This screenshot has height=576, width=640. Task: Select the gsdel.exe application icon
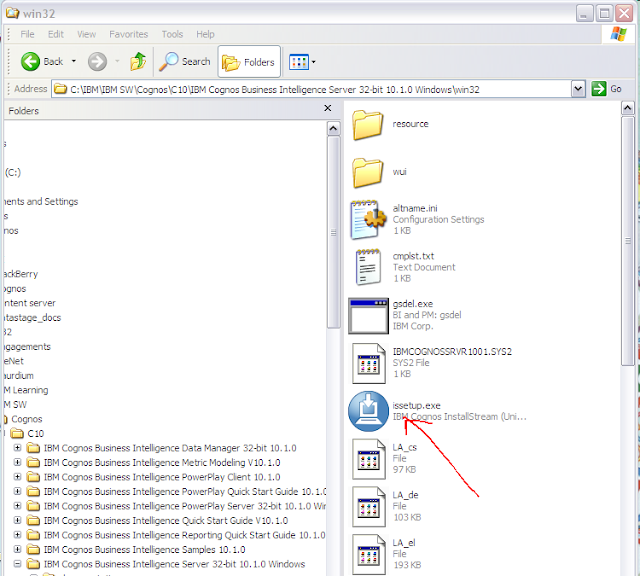pyautogui.click(x=368, y=316)
